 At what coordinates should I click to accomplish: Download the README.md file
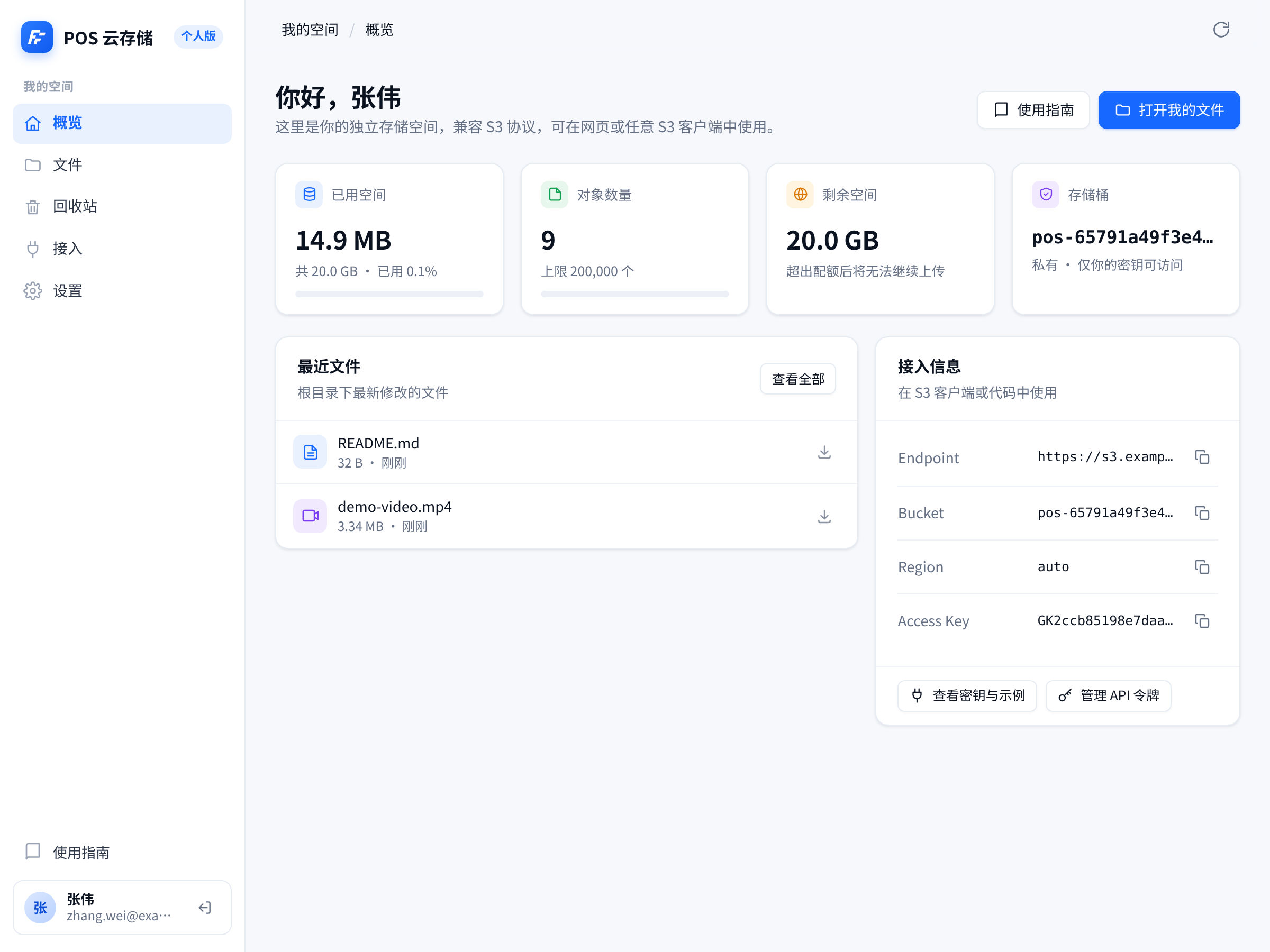824,452
